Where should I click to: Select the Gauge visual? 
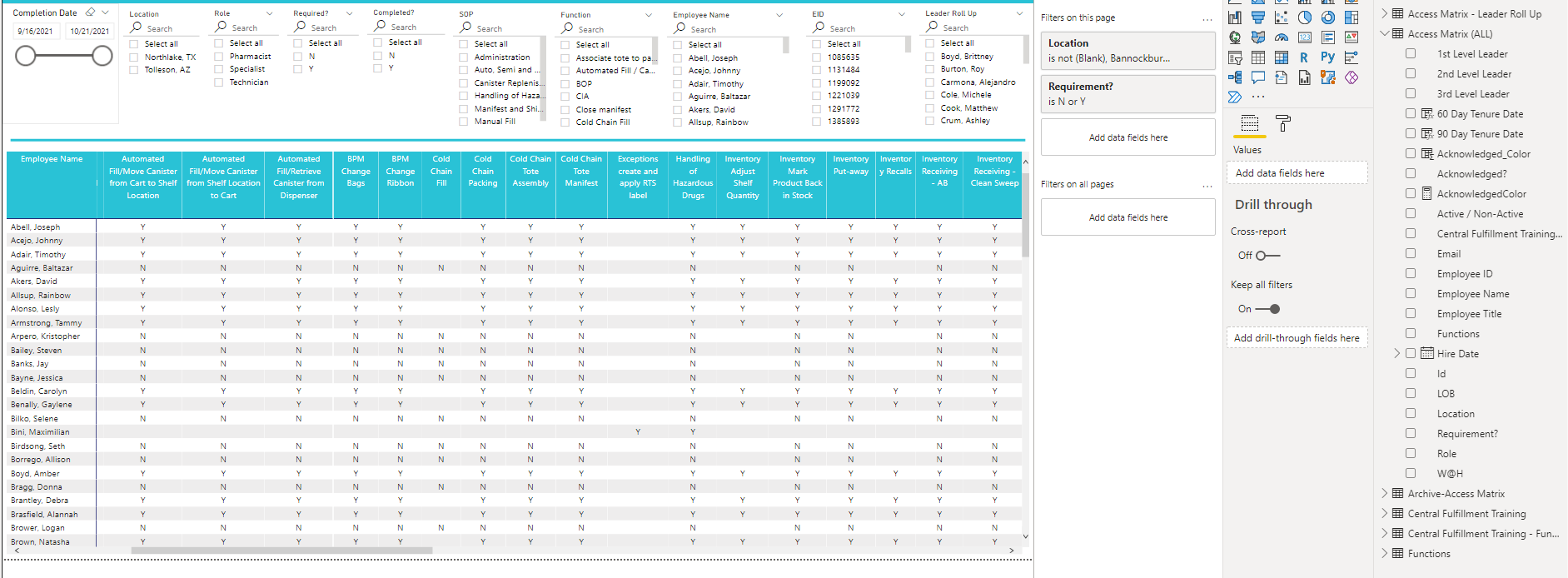coord(1282,37)
